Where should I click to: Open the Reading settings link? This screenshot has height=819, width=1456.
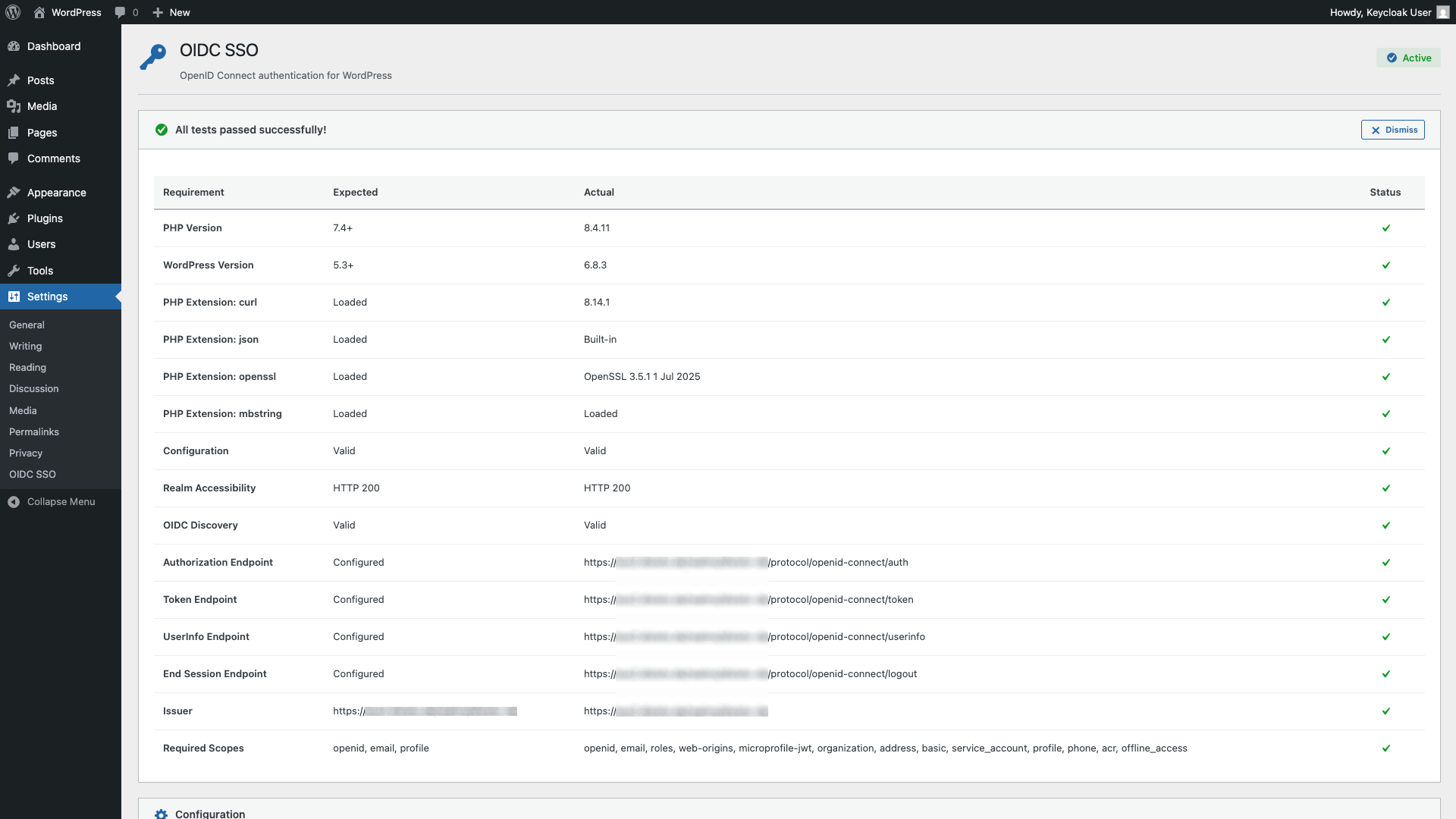click(28, 367)
